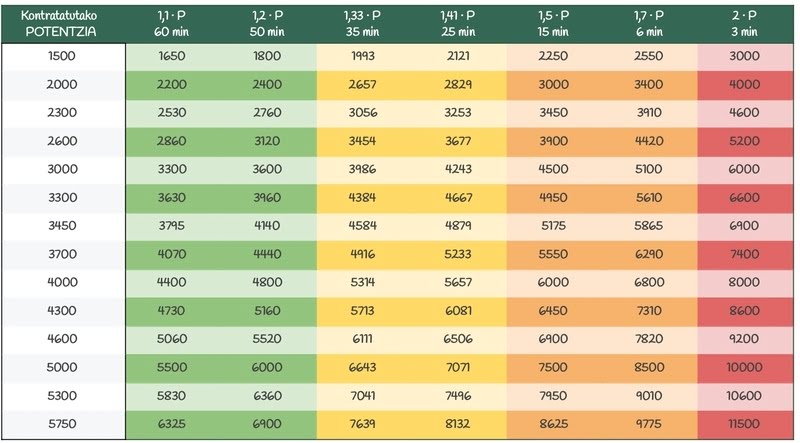The height and width of the screenshot is (443, 800).
Task: Click the cell showing 2121
Action: pyautogui.click(x=458, y=57)
